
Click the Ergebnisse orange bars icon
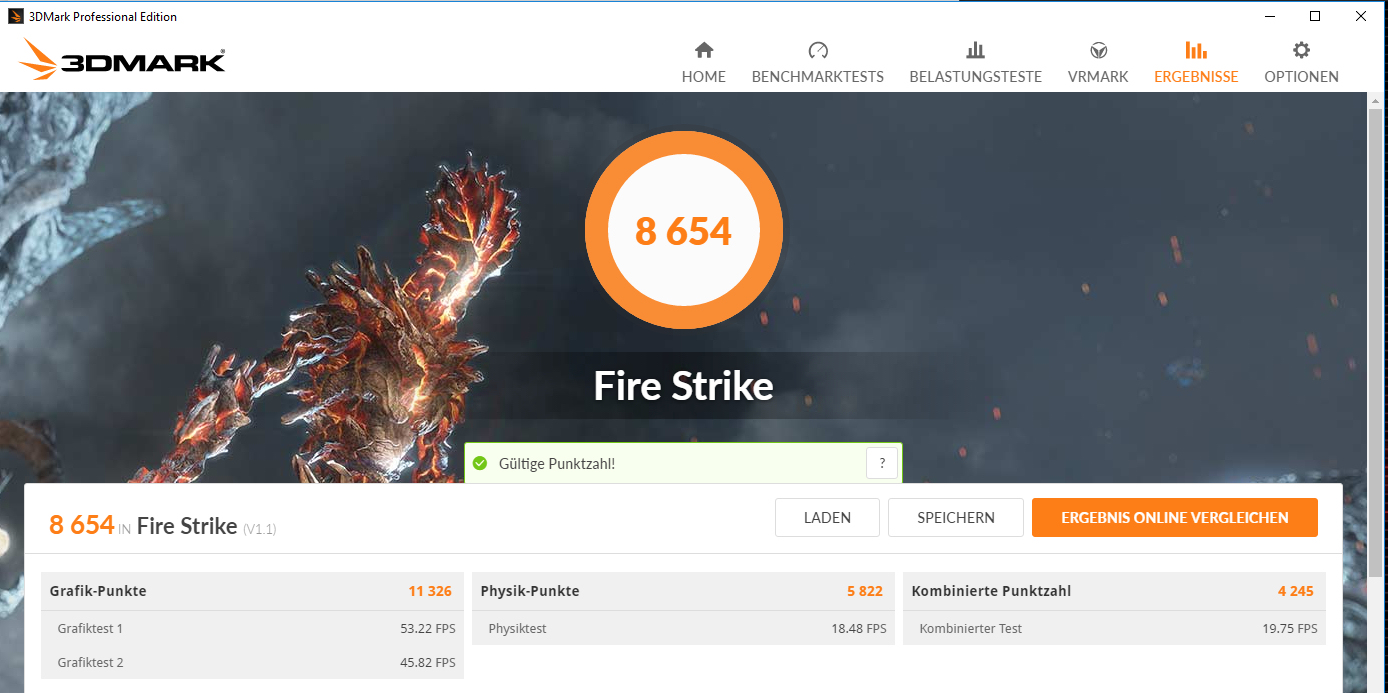coord(1196,50)
